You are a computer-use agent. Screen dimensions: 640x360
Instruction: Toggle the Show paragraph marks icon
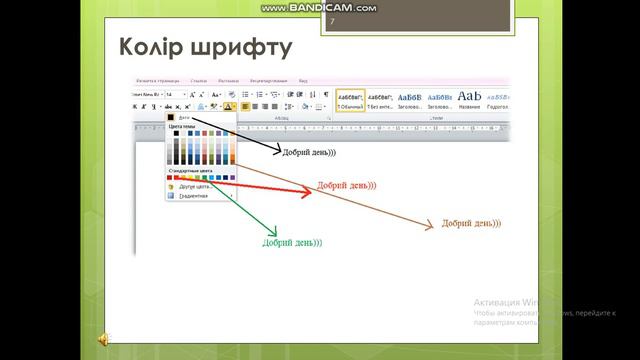coord(326,95)
